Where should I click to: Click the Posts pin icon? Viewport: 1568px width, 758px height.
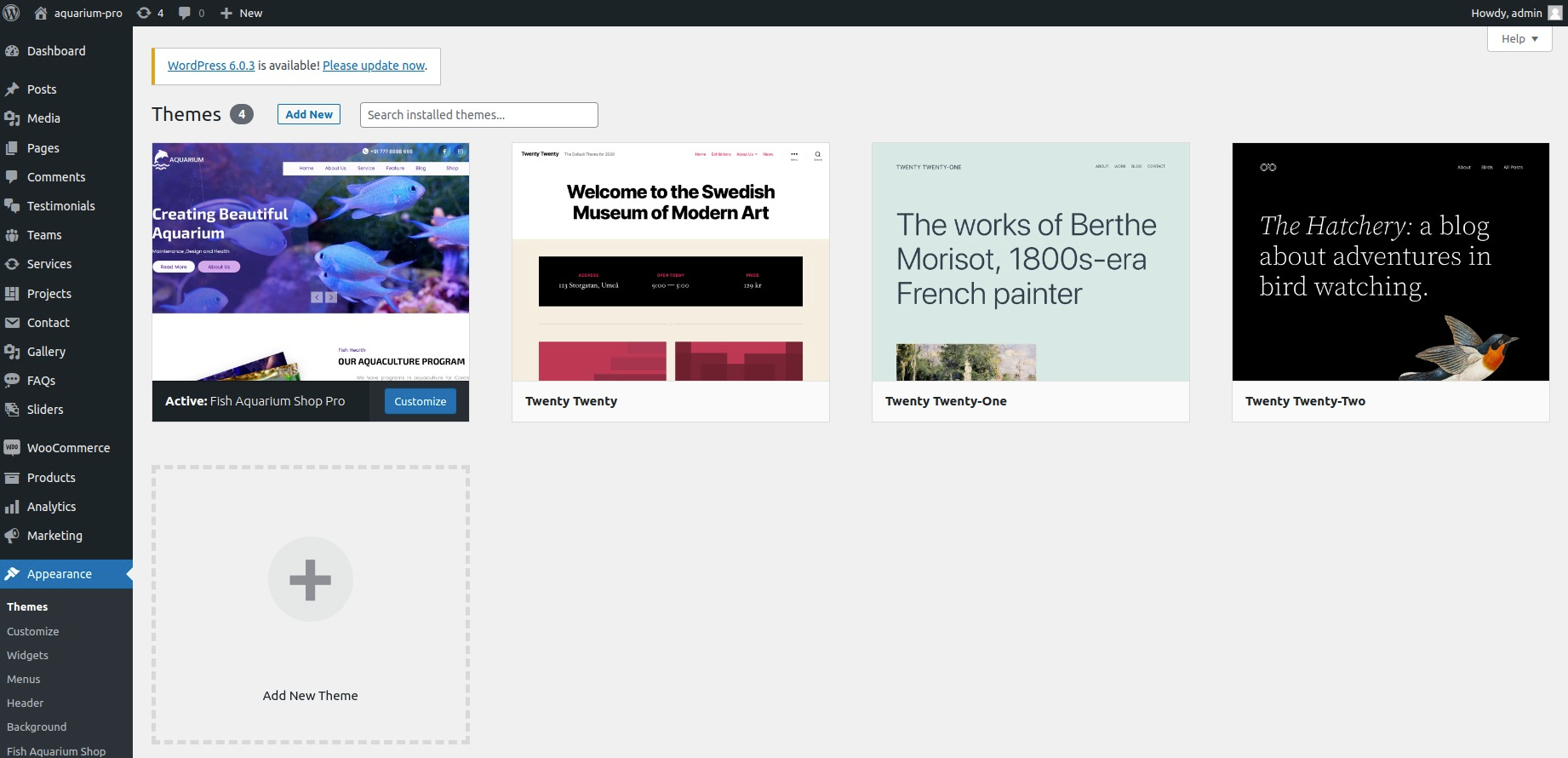point(12,89)
